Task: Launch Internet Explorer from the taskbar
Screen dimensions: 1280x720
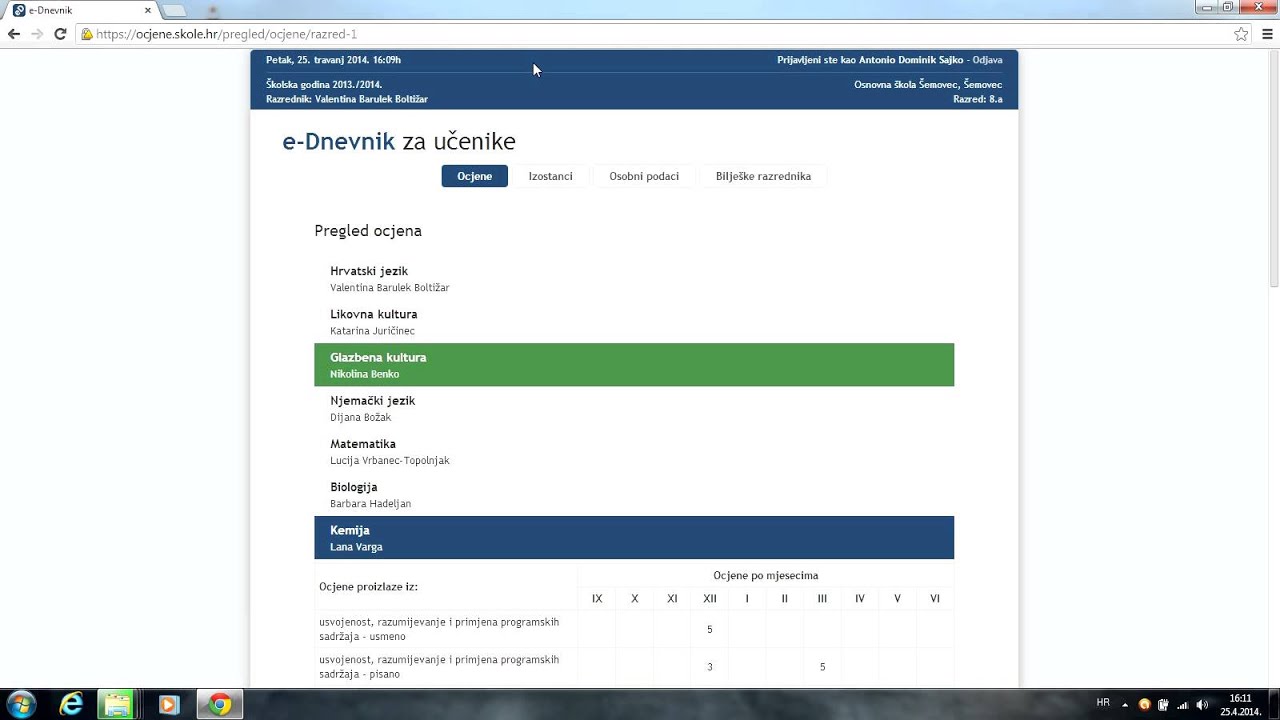Action: (71, 705)
